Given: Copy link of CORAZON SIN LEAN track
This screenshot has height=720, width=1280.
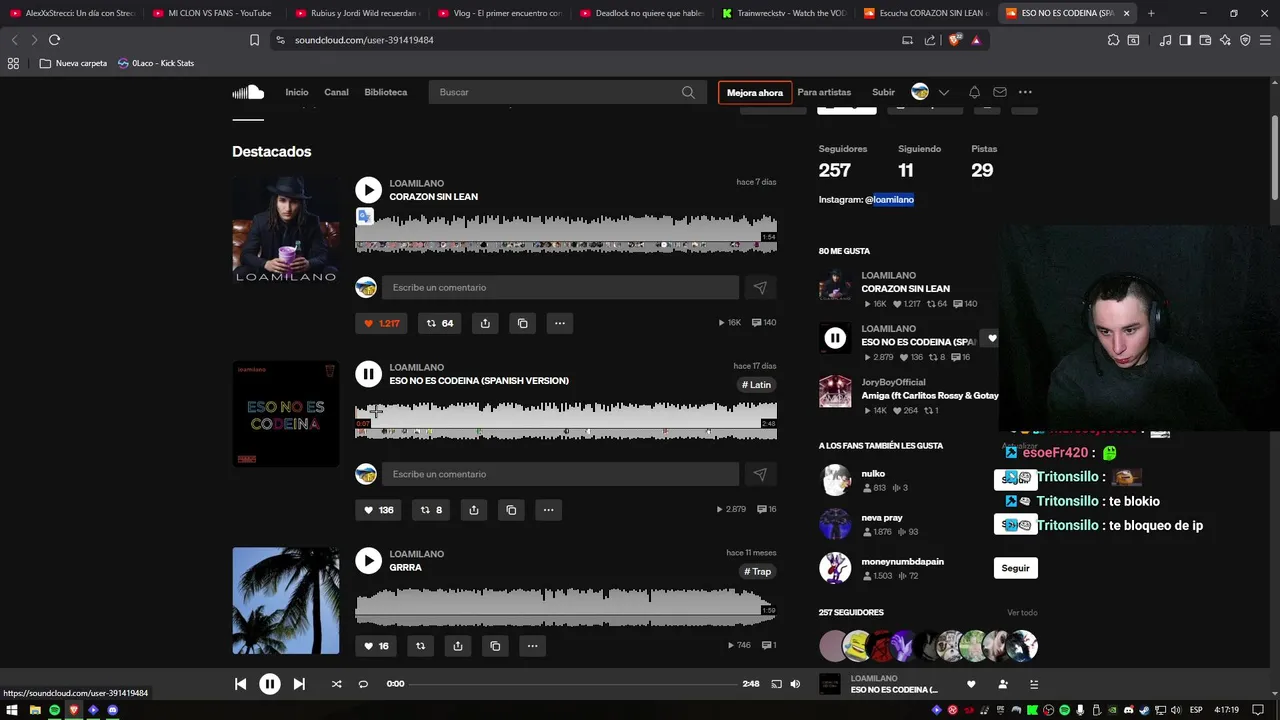Looking at the screenshot, I should coord(522,323).
